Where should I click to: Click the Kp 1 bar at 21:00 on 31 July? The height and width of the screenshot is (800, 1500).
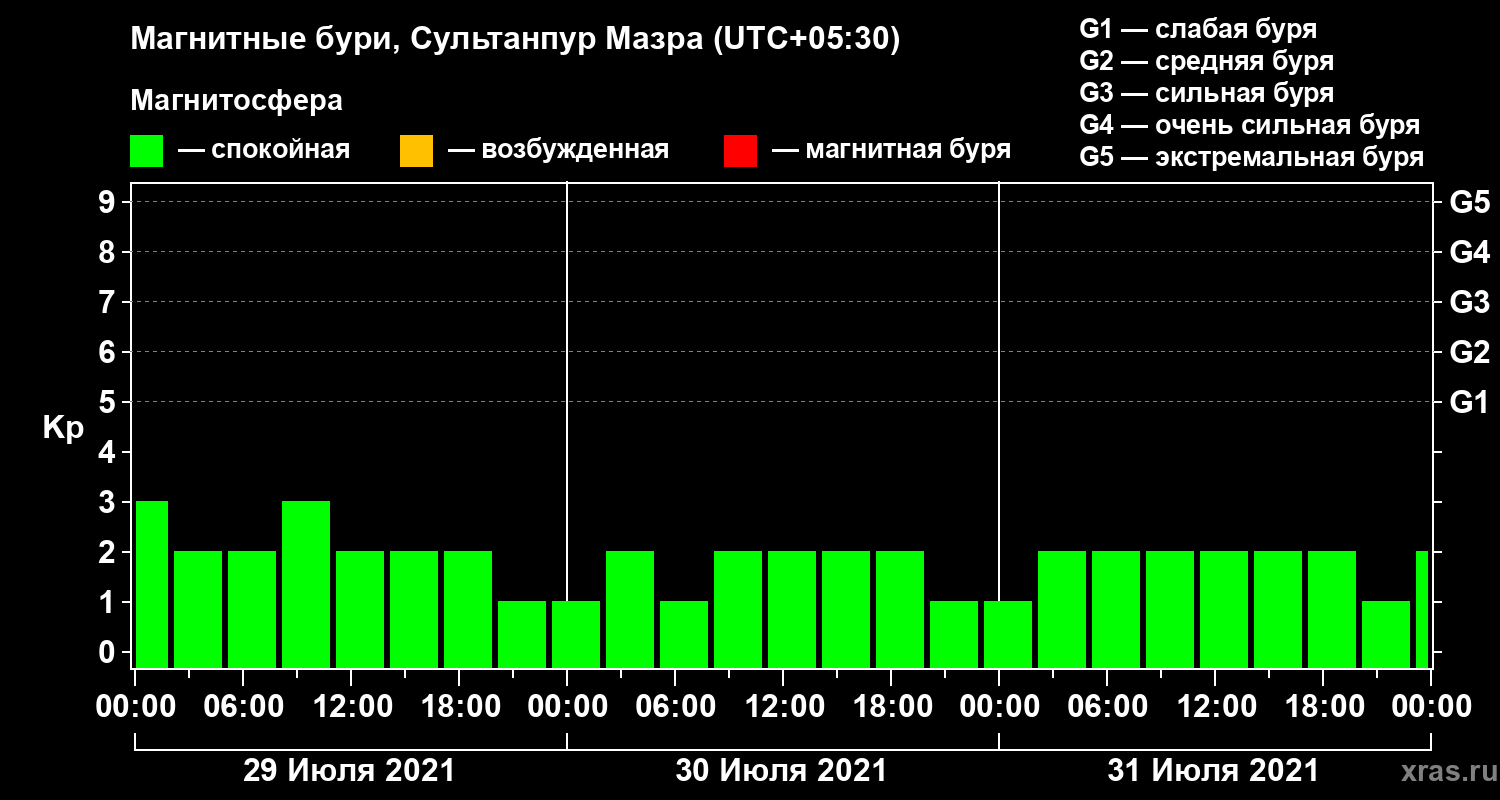point(1386,634)
